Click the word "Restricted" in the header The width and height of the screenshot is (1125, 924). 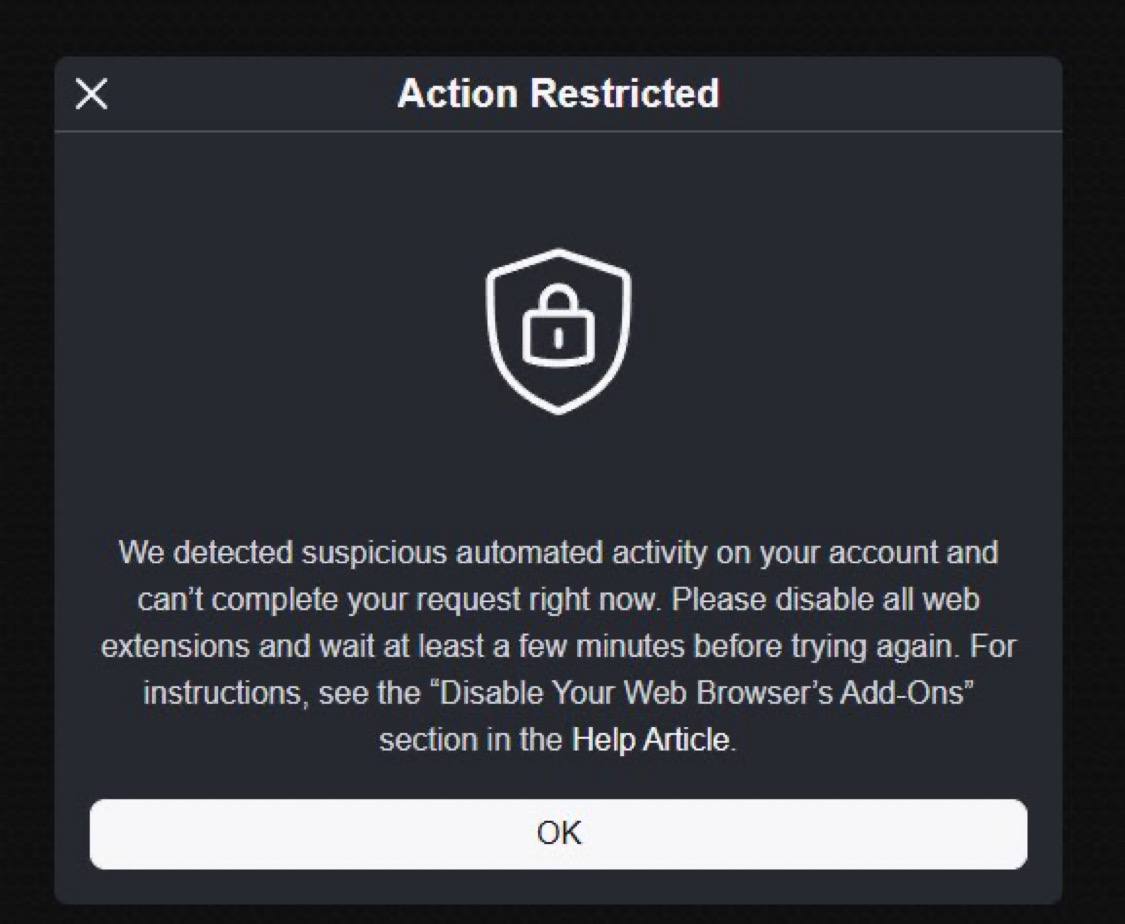[624, 94]
